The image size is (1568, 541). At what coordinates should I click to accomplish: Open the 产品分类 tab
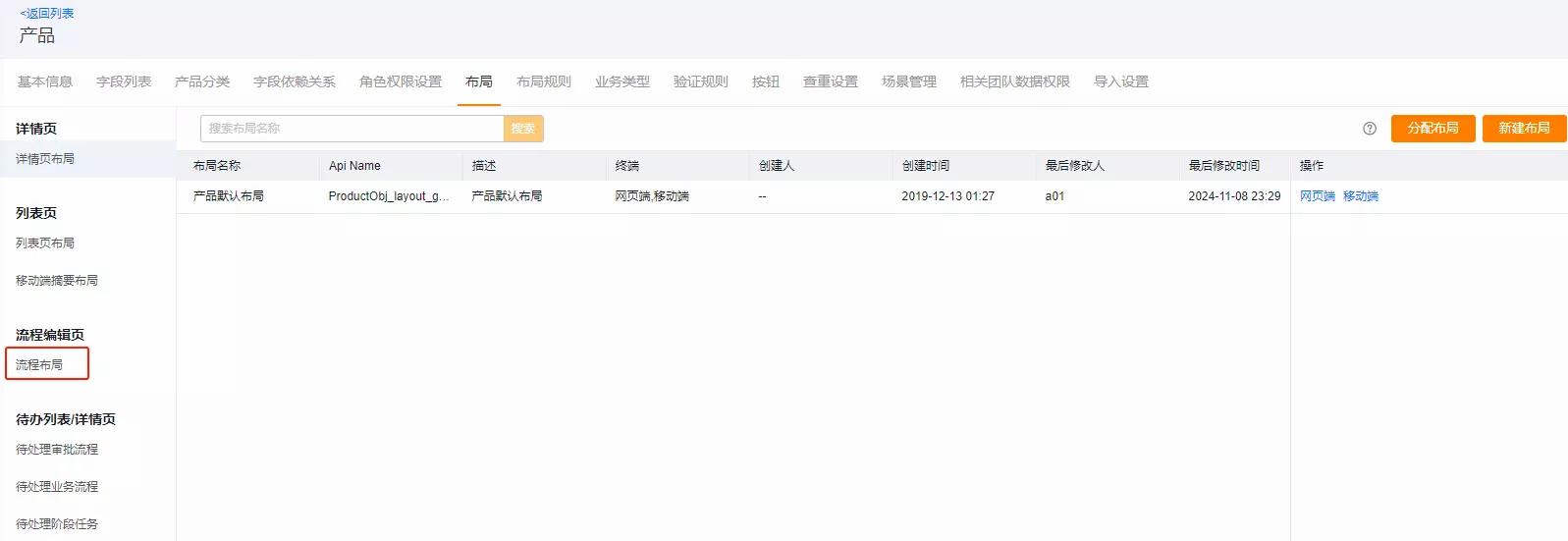click(202, 81)
